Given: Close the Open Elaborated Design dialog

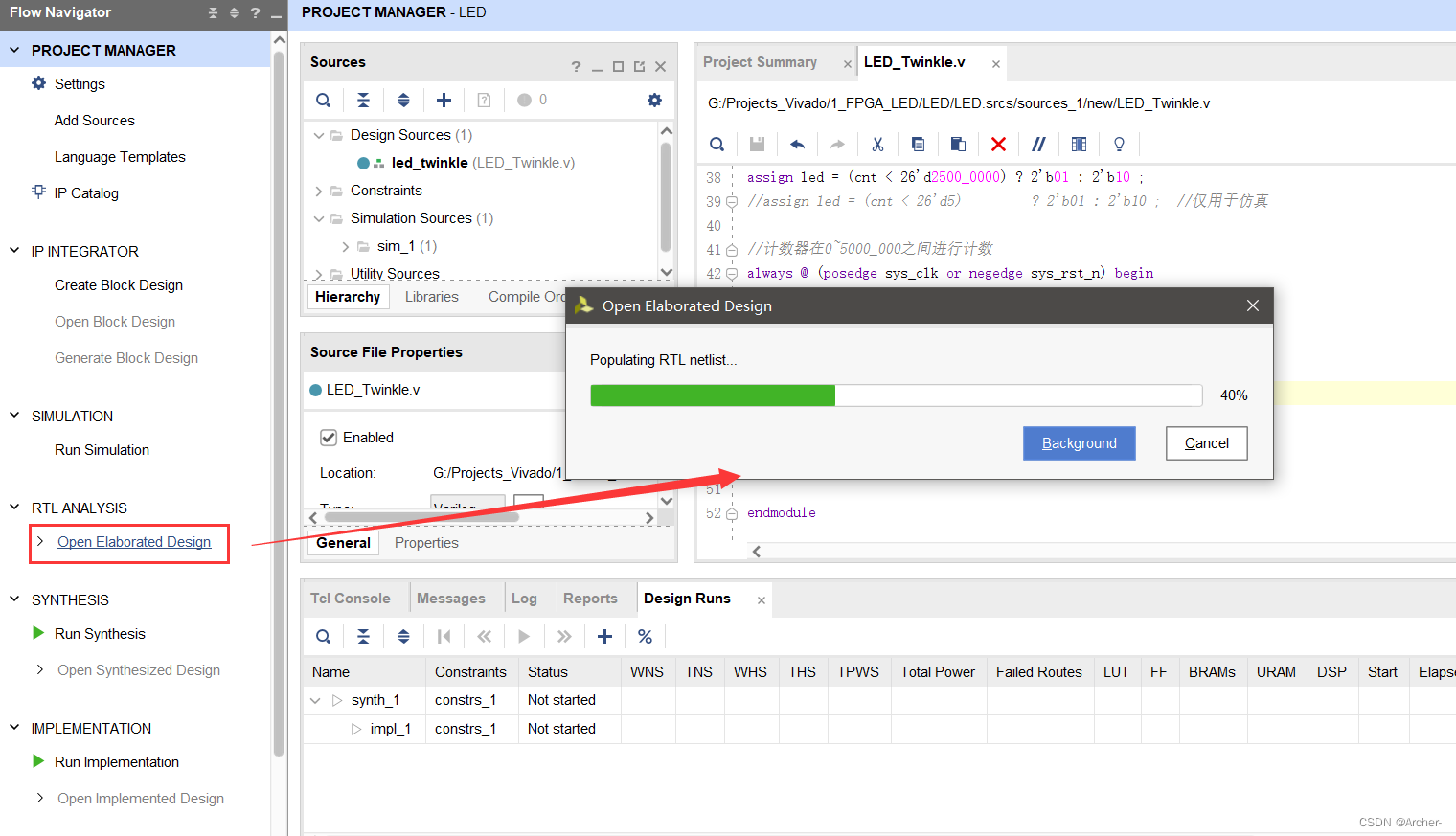Looking at the screenshot, I should tap(1253, 305).
